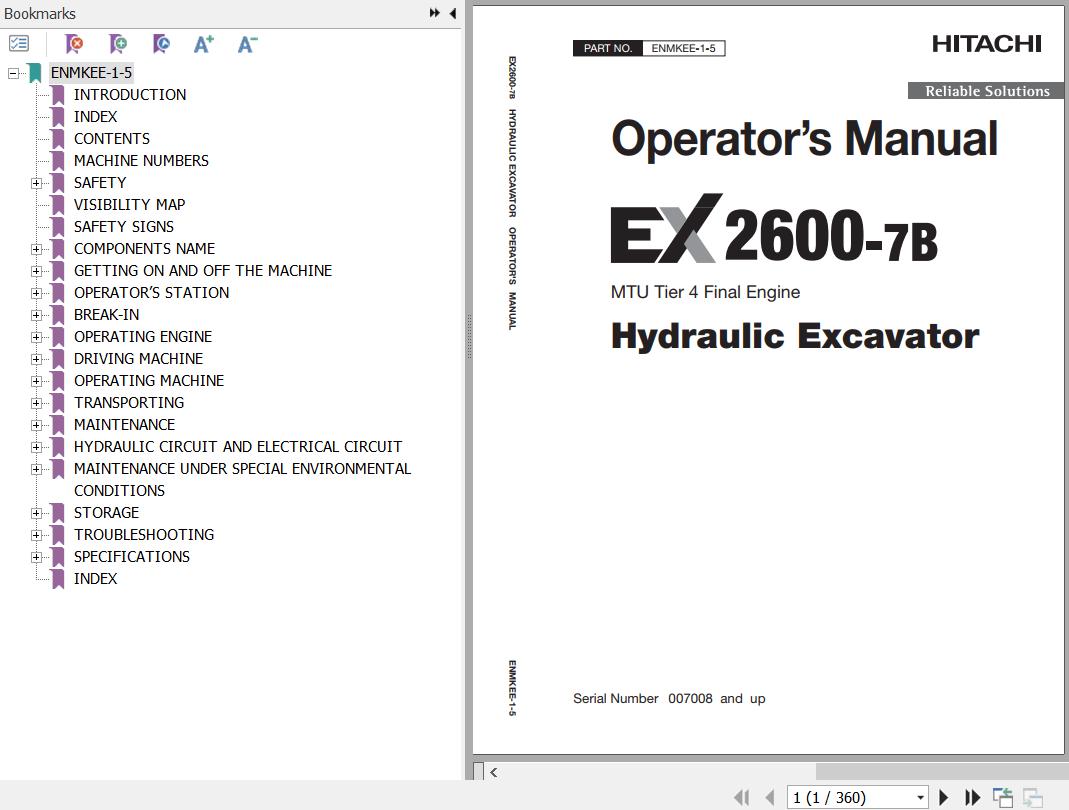Collapse the ENMKEE-1-5 root bookmark
The height and width of the screenshot is (810, 1069).
(x=13, y=73)
